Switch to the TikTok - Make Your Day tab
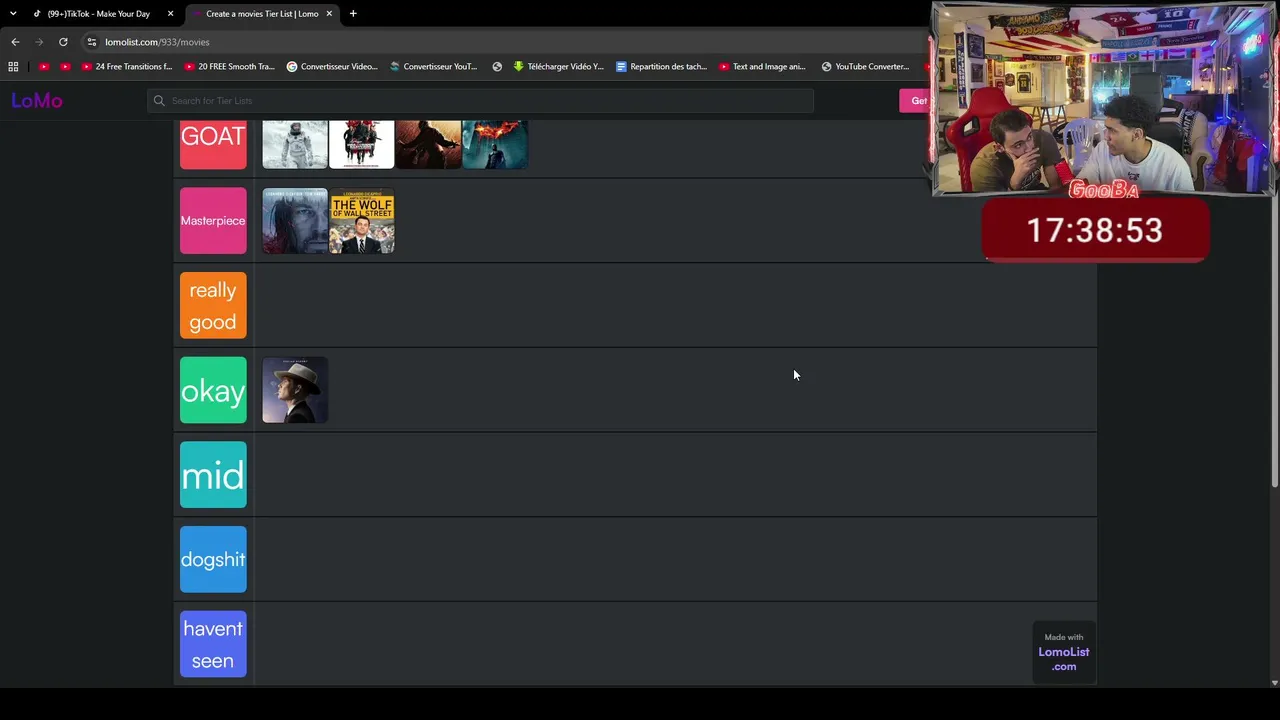 point(99,14)
